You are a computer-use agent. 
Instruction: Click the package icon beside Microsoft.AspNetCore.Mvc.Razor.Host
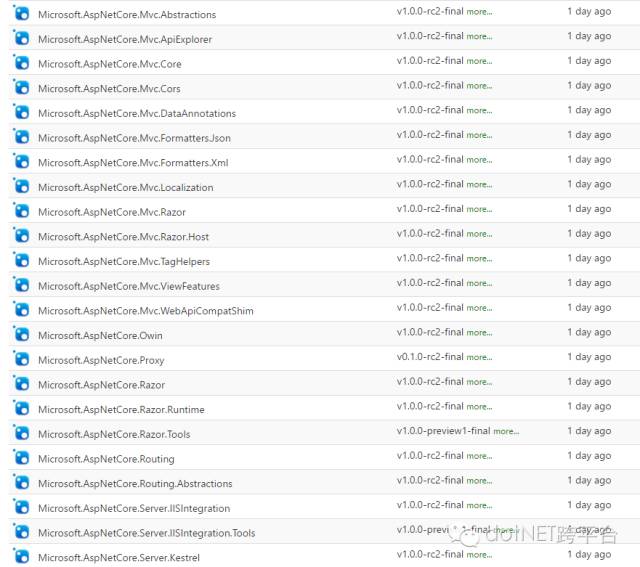click(21, 236)
